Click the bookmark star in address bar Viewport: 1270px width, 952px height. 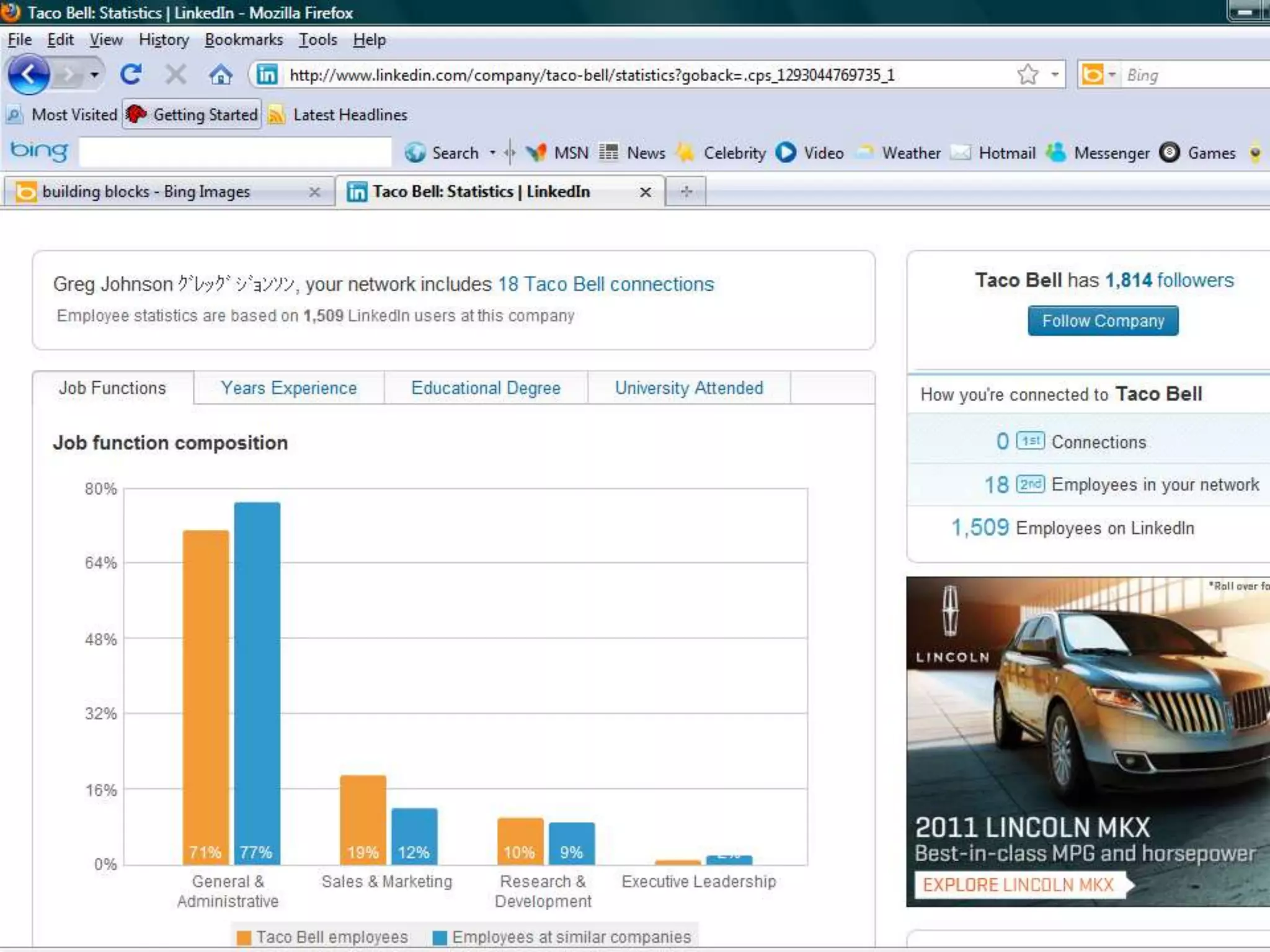pyautogui.click(x=1028, y=75)
